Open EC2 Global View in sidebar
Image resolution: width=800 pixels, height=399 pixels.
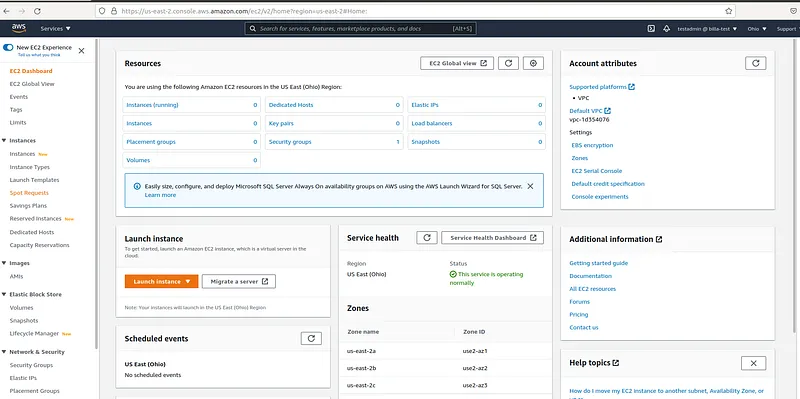tap(32, 84)
